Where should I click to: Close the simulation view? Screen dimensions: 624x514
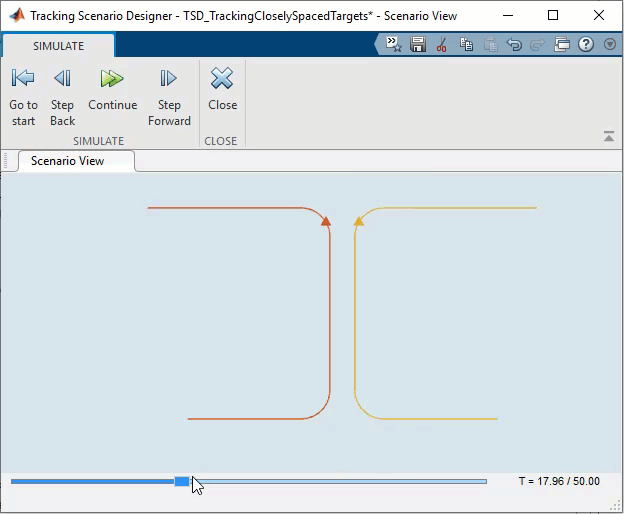pos(222,90)
